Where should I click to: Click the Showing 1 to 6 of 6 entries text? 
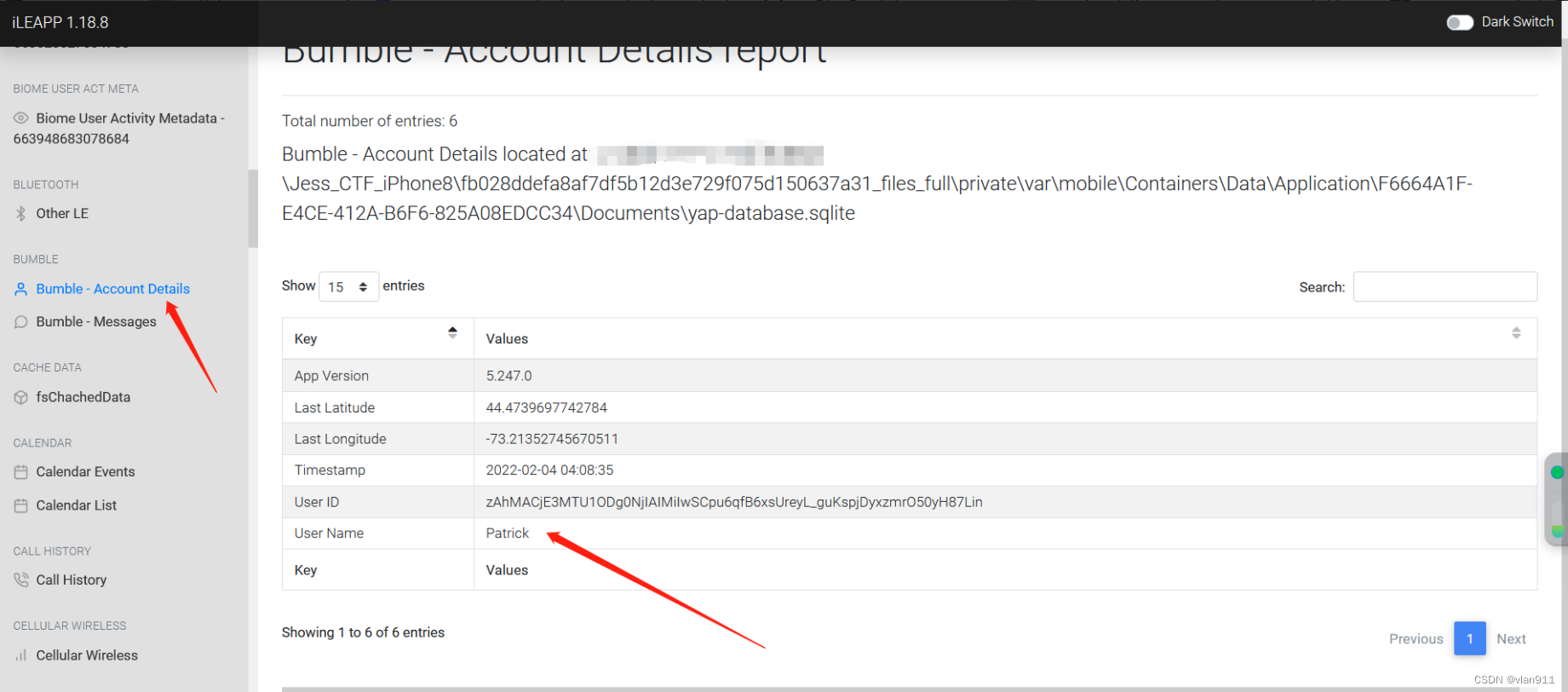[363, 632]
